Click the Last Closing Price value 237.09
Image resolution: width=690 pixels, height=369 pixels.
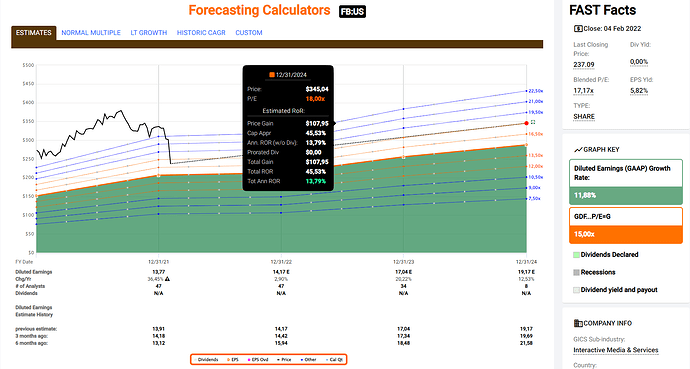point(584,65)
